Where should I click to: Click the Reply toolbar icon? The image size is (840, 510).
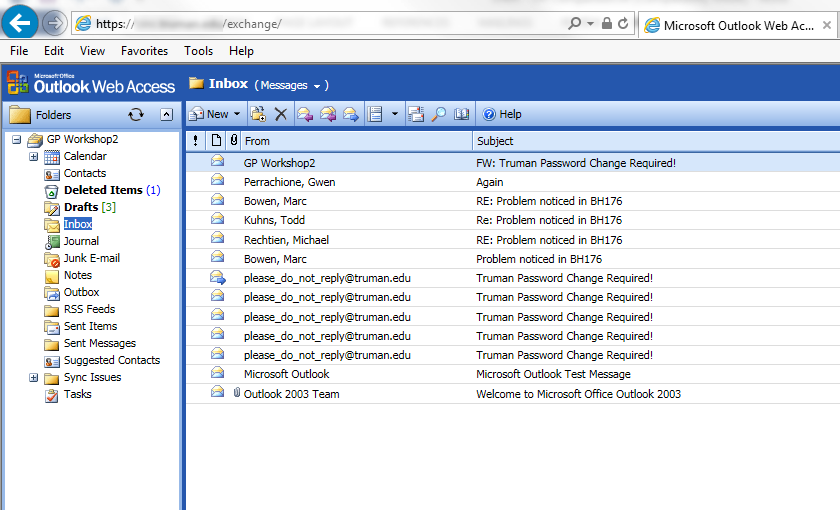coord(305,114)
